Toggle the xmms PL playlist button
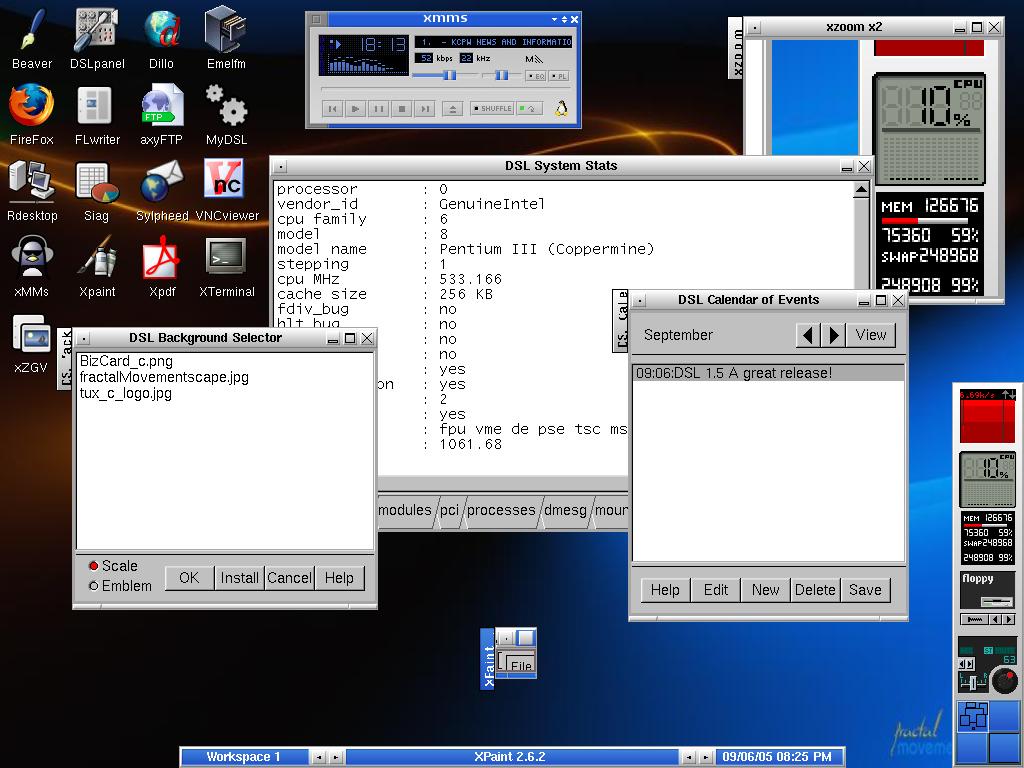Viewport: 1024px width, 768px height. click(558, 76)
